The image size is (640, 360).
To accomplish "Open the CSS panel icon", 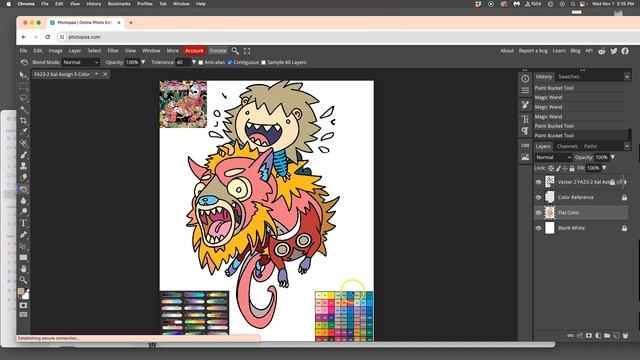I will (x=525, y=145).
